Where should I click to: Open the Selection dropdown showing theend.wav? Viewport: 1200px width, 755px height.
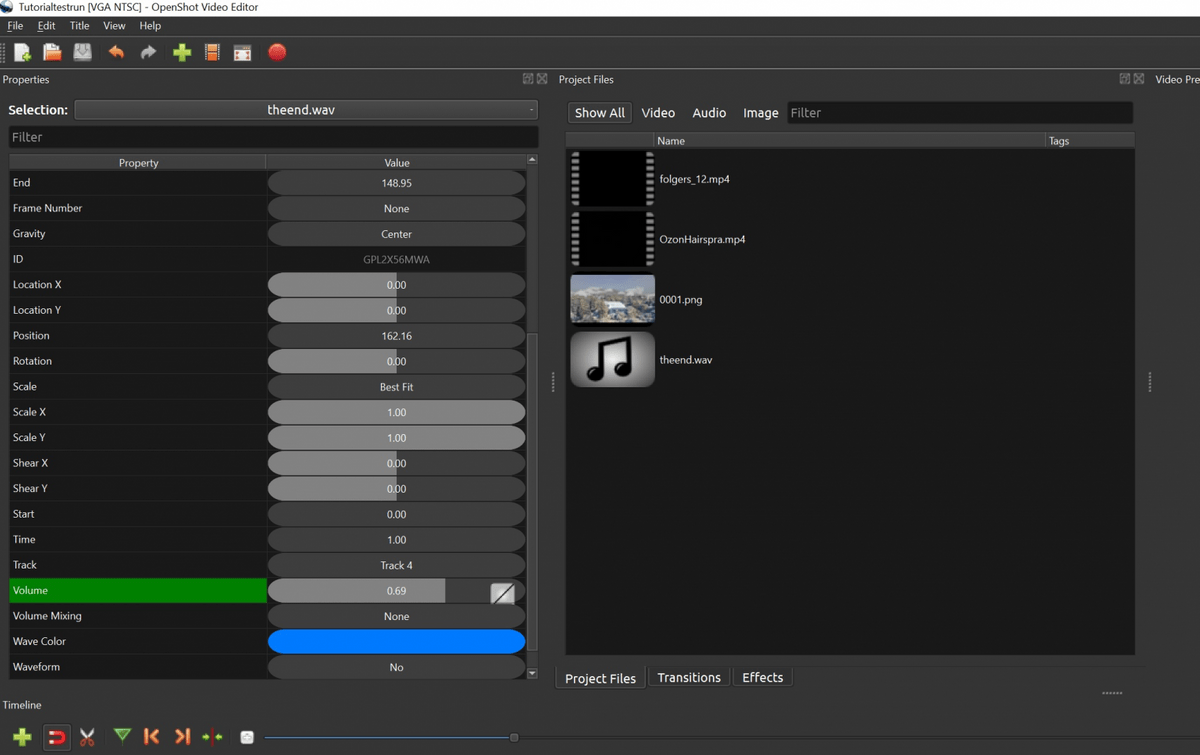pyautogui.click(x=306, y=110)
